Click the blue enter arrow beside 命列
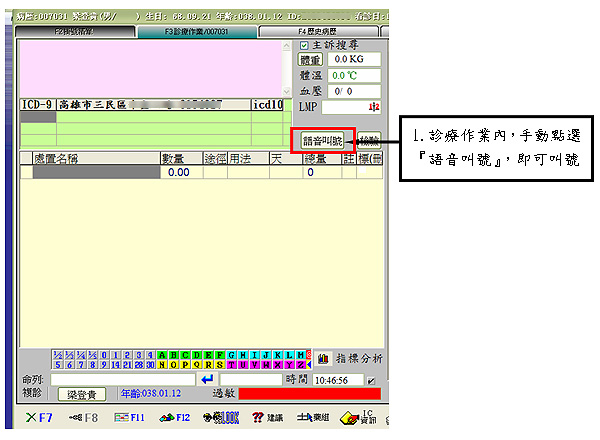Screen dimensions: 600x440 [x=208, y=380]
